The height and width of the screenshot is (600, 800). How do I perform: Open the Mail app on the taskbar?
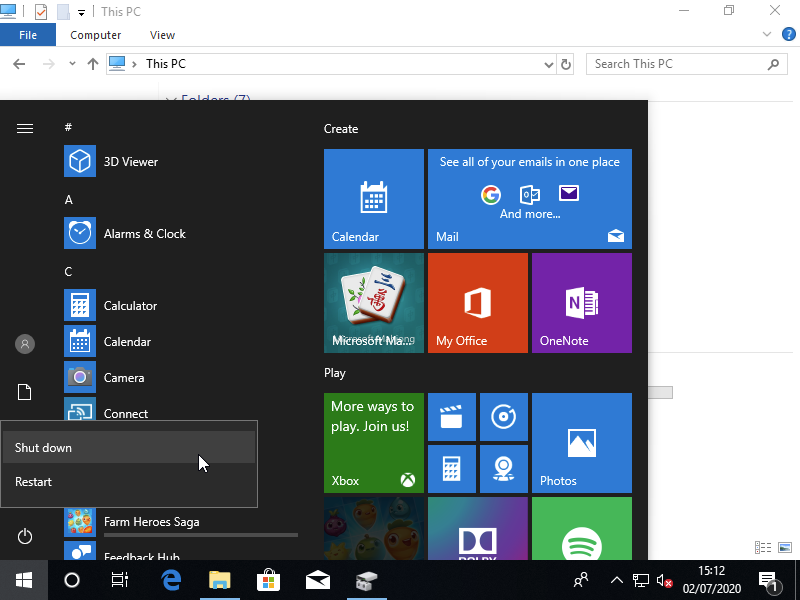tap(317, 580)
